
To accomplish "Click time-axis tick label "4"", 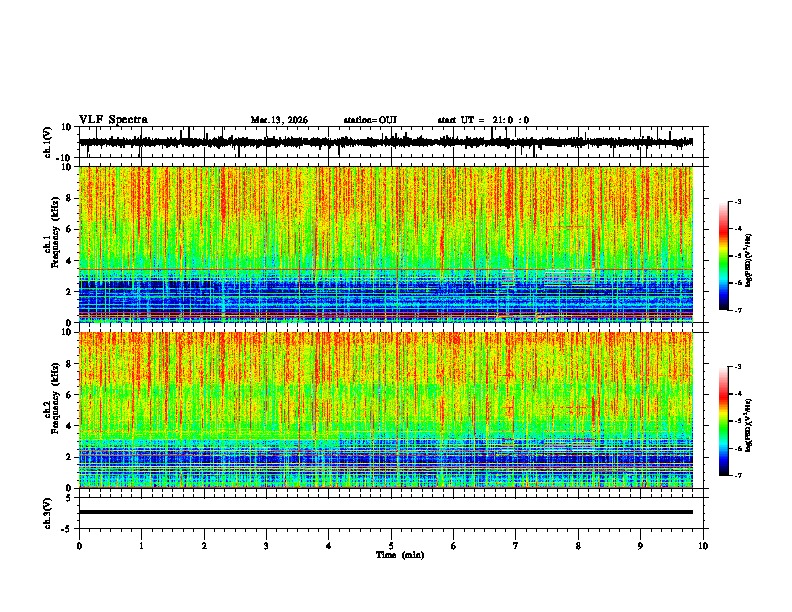I will (x=329, y=546).
